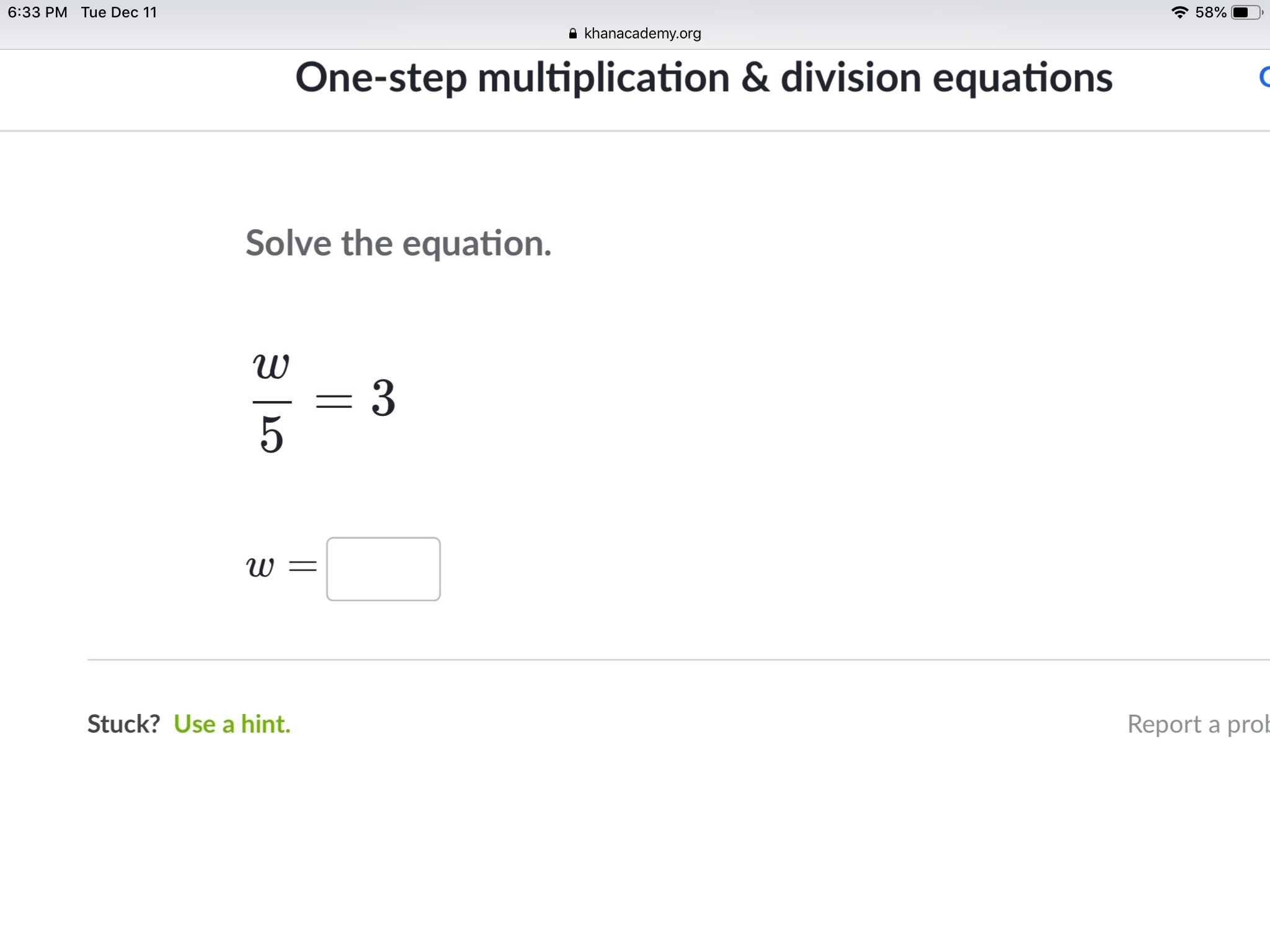The width and height of the screenshot is (1270, 952).
Task: Click the number 3 in the equation
Action: [383, 398]
